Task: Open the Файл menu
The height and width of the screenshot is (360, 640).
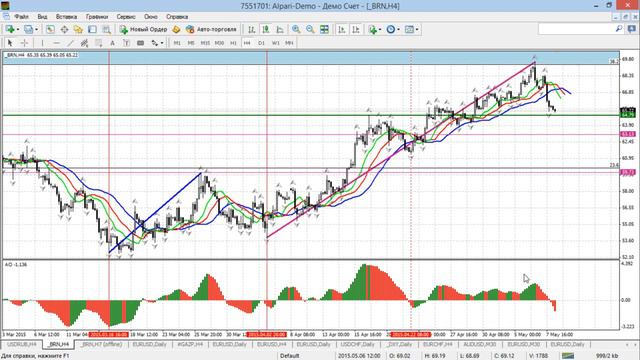Action: [21, 17]
